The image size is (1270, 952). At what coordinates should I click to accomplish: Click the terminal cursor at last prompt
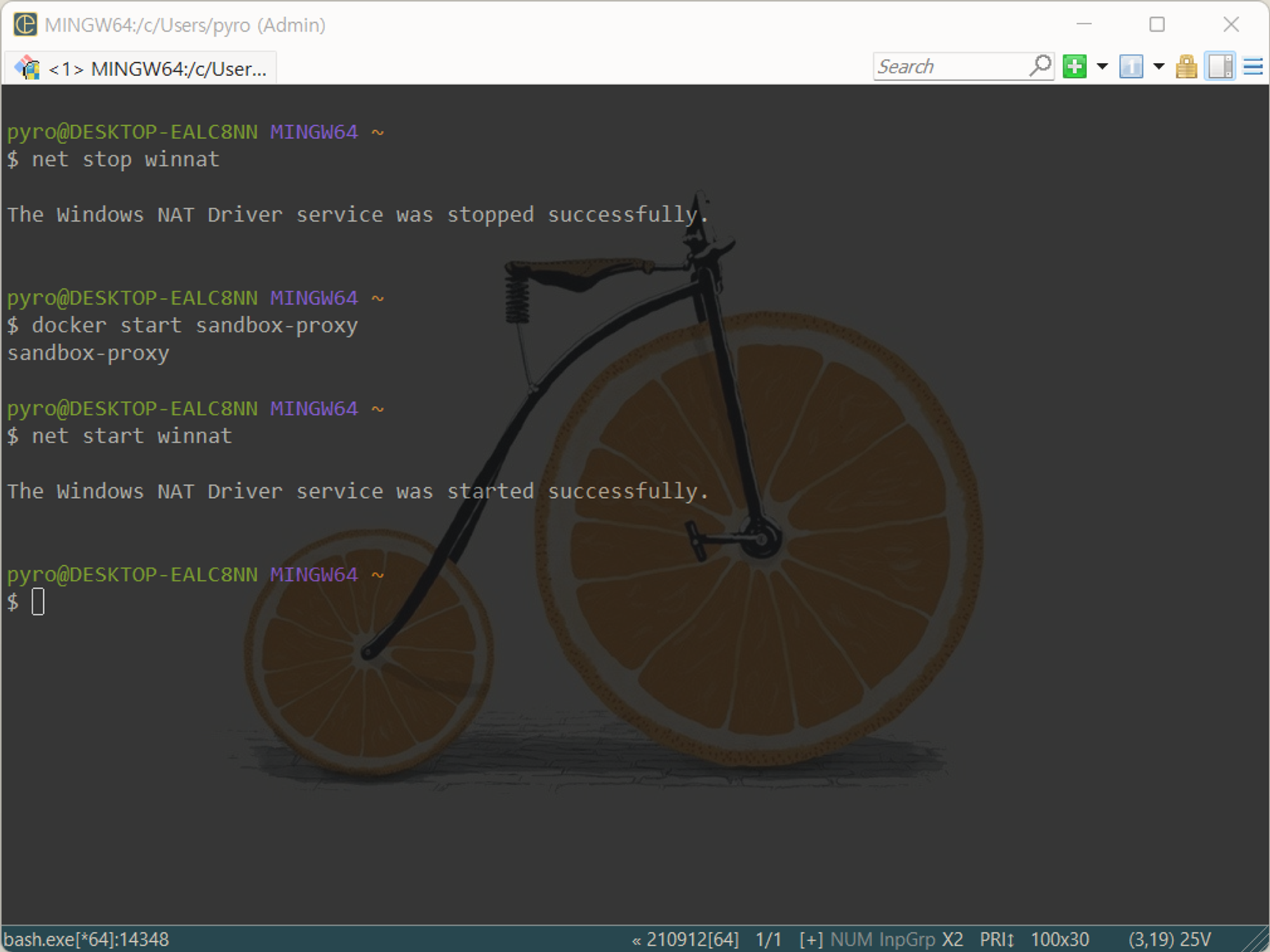(x=38, y=602)
